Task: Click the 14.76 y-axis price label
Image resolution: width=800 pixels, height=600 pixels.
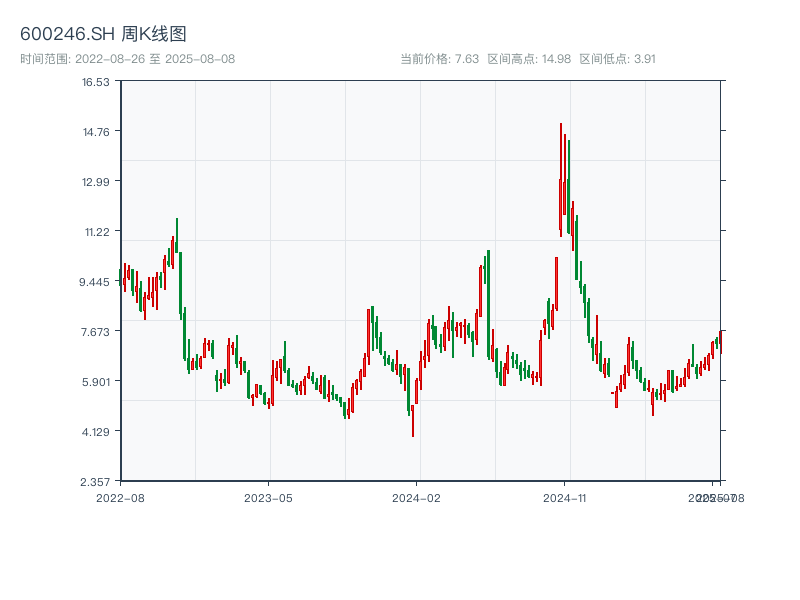Action: (x=96, y=132)
